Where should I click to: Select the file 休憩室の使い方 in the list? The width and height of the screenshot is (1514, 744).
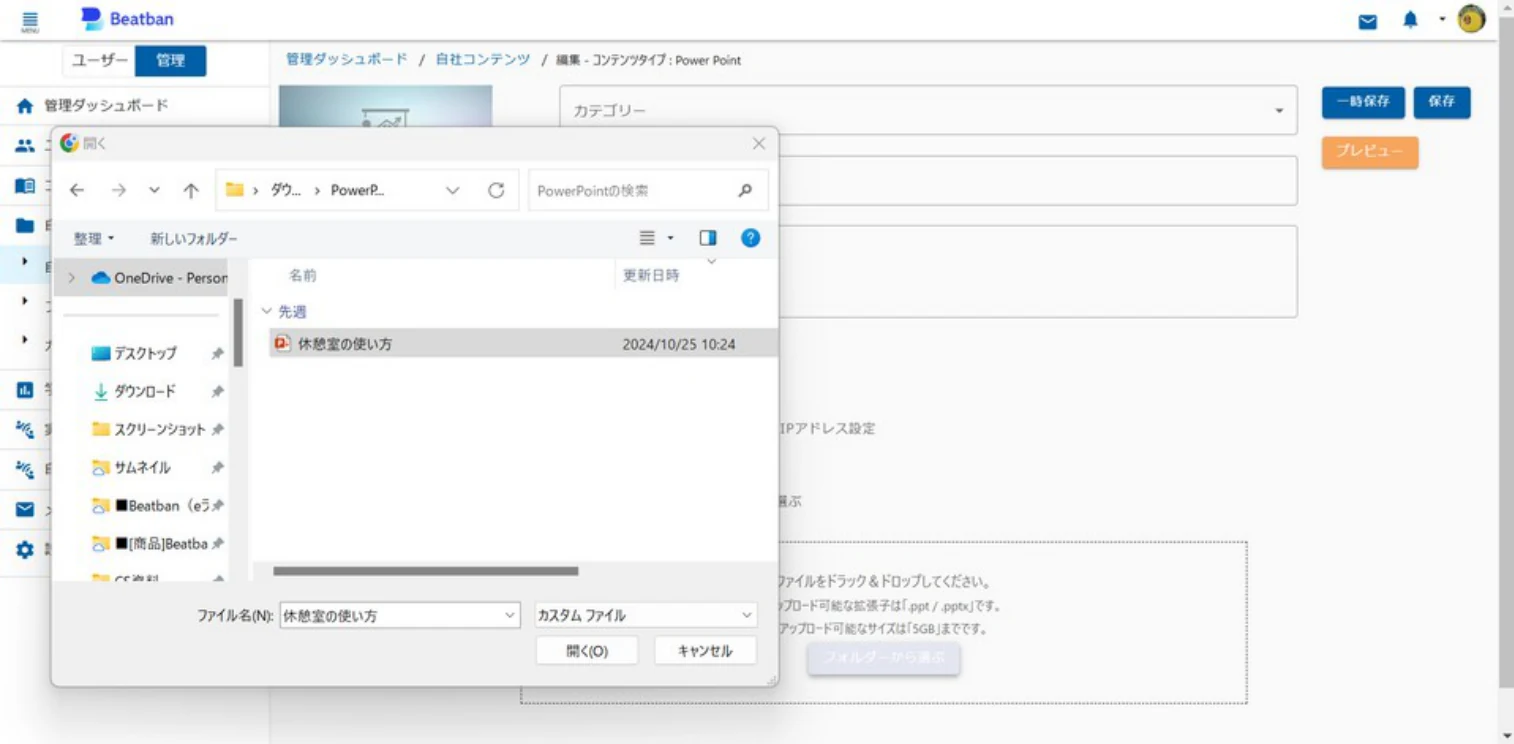pos(524,343)
